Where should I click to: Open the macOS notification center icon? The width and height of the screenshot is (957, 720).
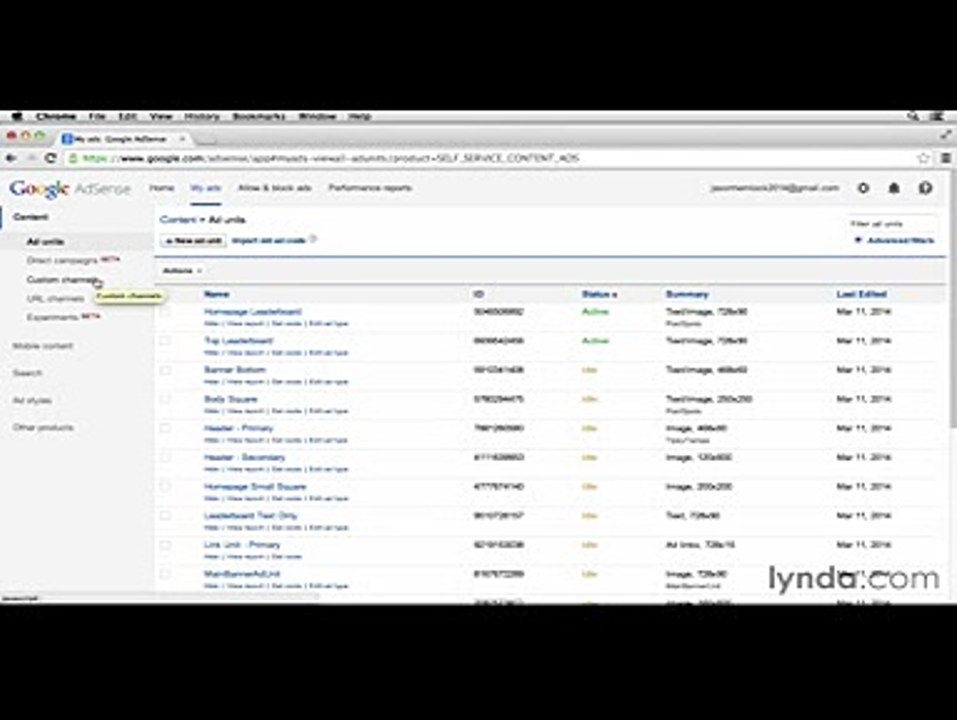tap(937, 116)
